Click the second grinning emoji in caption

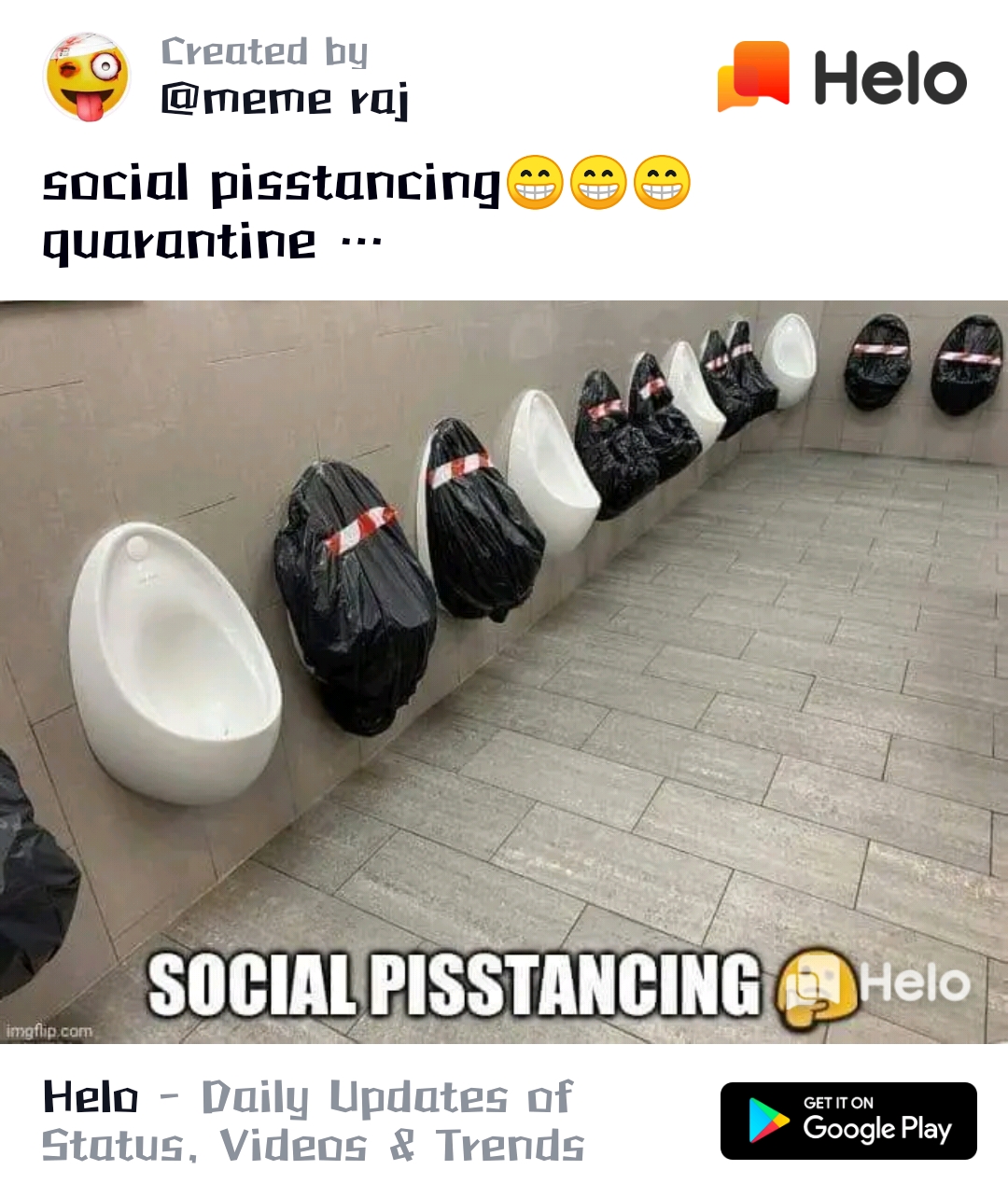598,182
